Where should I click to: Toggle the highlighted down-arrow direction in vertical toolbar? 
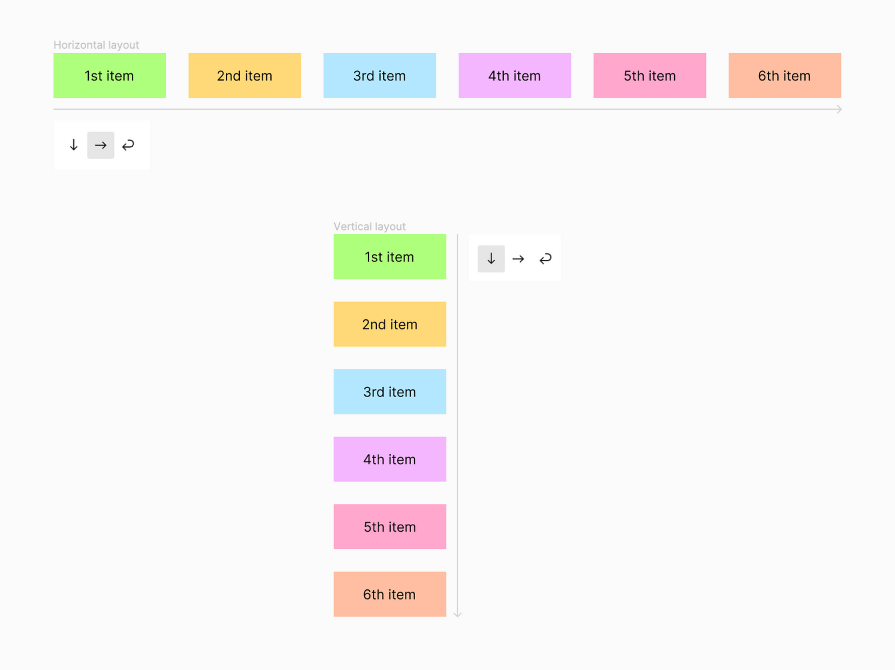pos(491,258)
